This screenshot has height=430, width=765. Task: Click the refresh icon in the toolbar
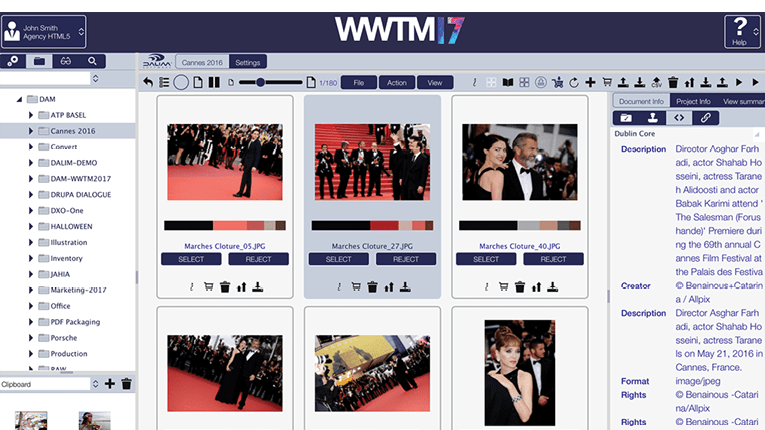(x=573, y=82)
